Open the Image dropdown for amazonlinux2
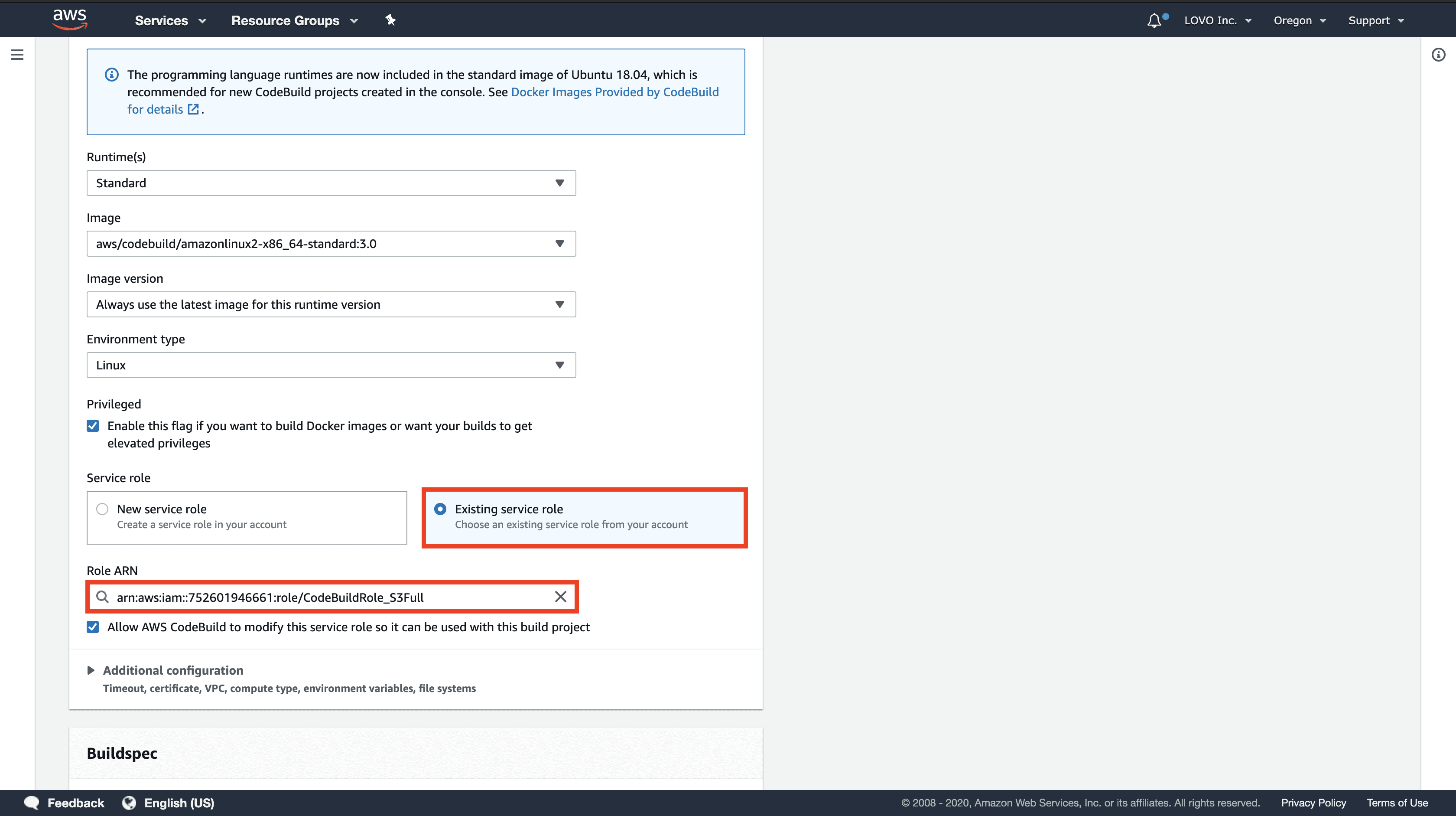This screenshot has height=816, width=1456. point(331,244)
